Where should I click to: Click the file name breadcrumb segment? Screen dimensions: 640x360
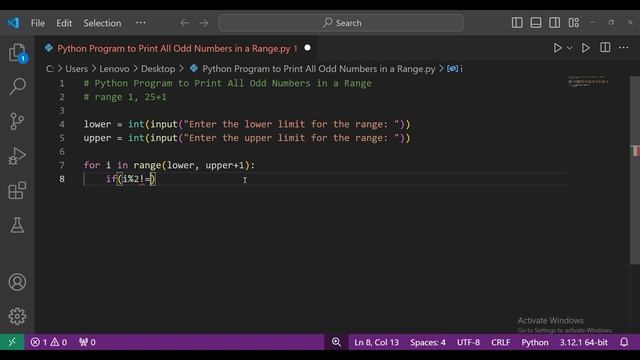coord(319,69)
